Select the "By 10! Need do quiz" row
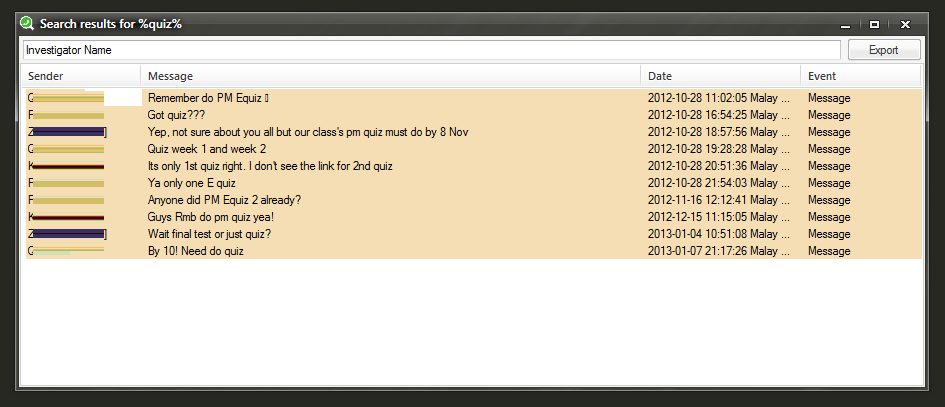Image resolution: width=945 pixels, height=407 pixels. tap(474, 251)
